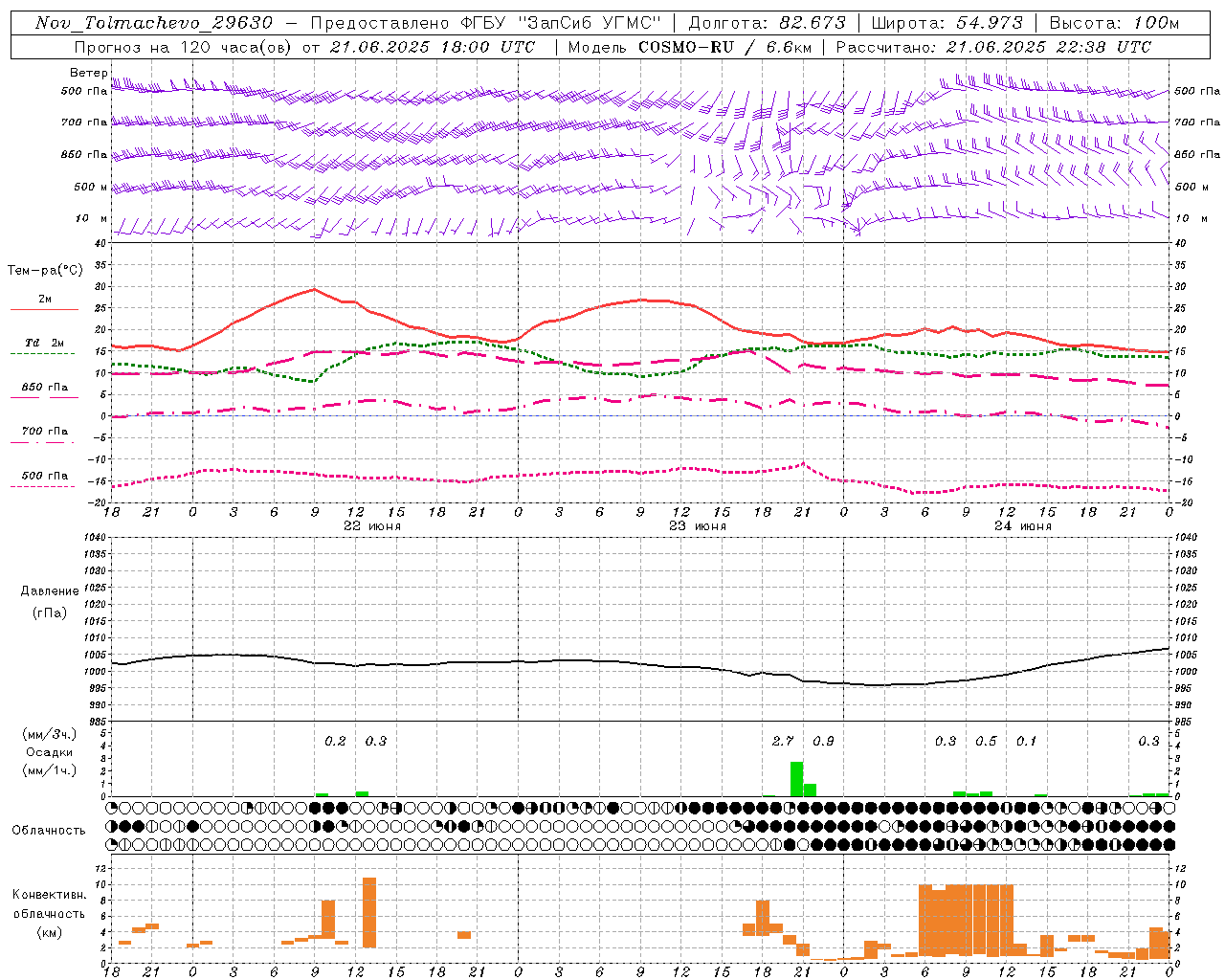Image resolution: width=1225 pixels, height=980 pixels.
Task: Click the dotted pink line sample under '500 гПа' legend
Action: click(44, 486)
